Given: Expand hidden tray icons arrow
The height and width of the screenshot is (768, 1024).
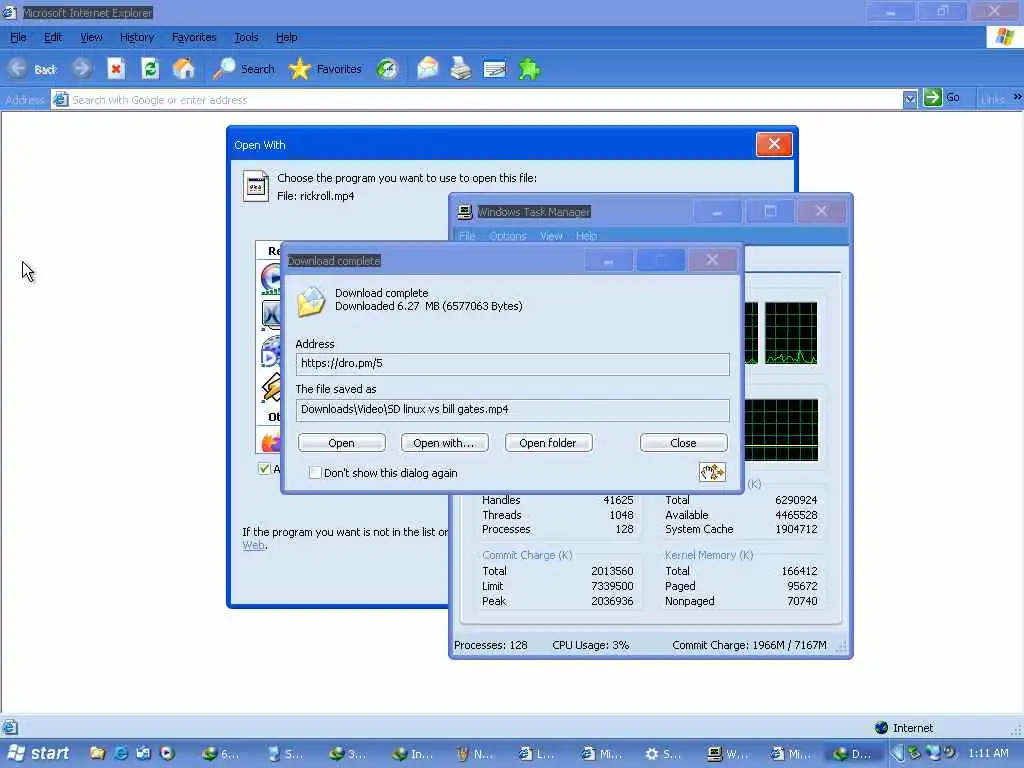Looking at the screenshot, I should pyautogui.click(x=897, y=753).
